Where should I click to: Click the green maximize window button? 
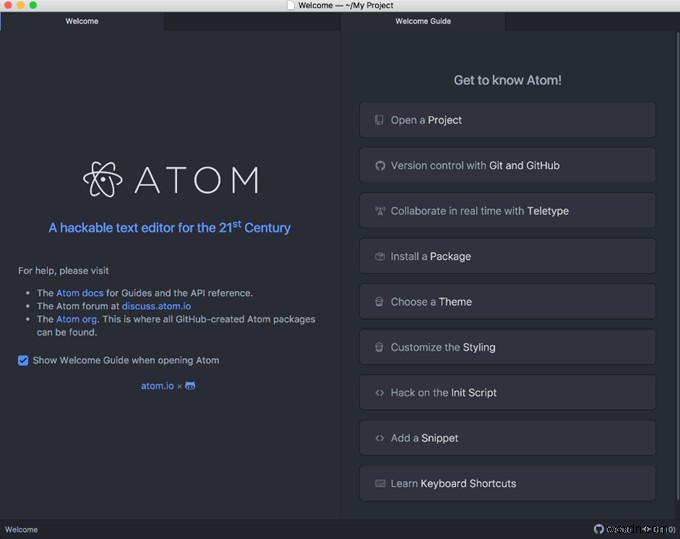pos(33,5)
